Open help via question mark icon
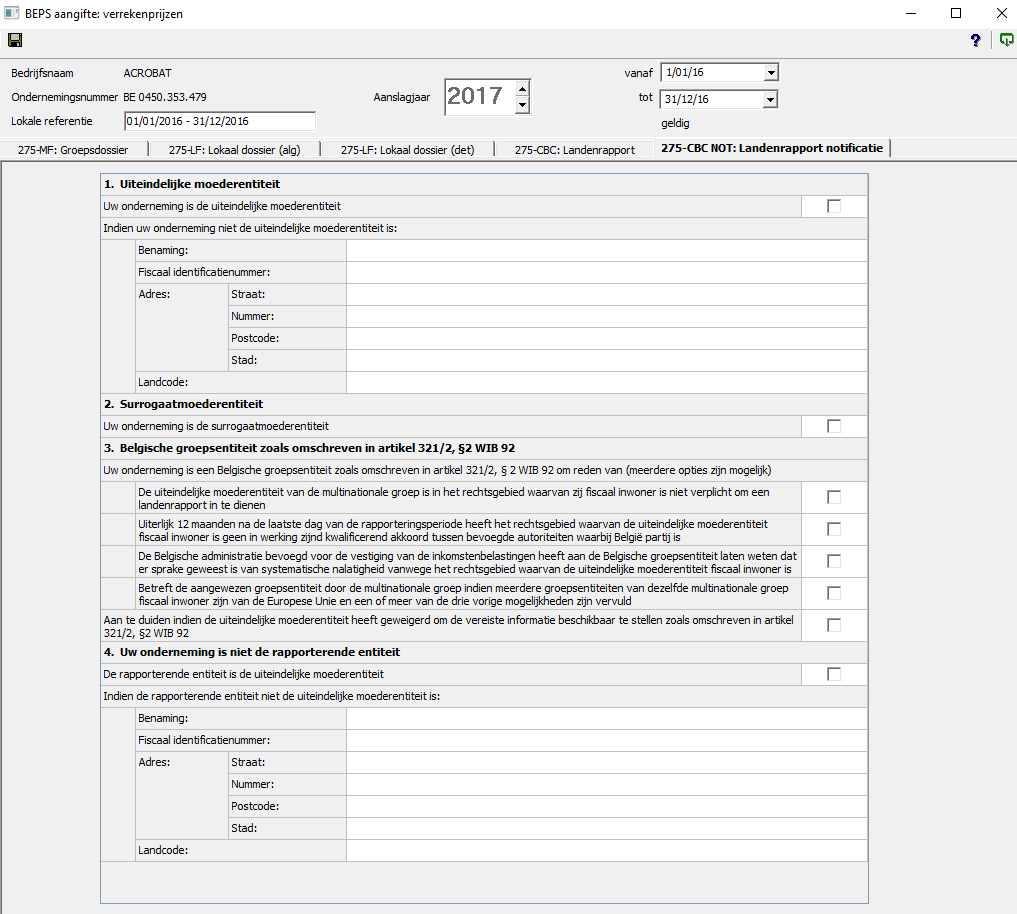Image resolution: width=1017 pixels, height=914 pixels. [975, 40]
